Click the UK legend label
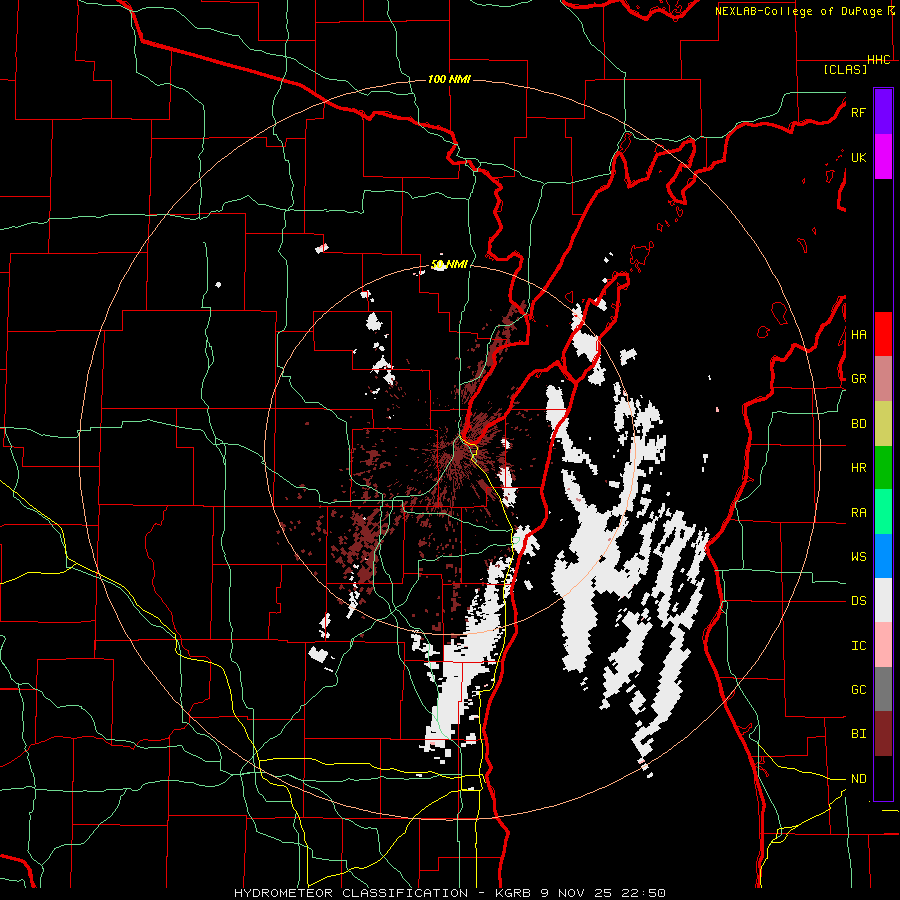Viewport: 900px width, 900px height. [858, 157]
